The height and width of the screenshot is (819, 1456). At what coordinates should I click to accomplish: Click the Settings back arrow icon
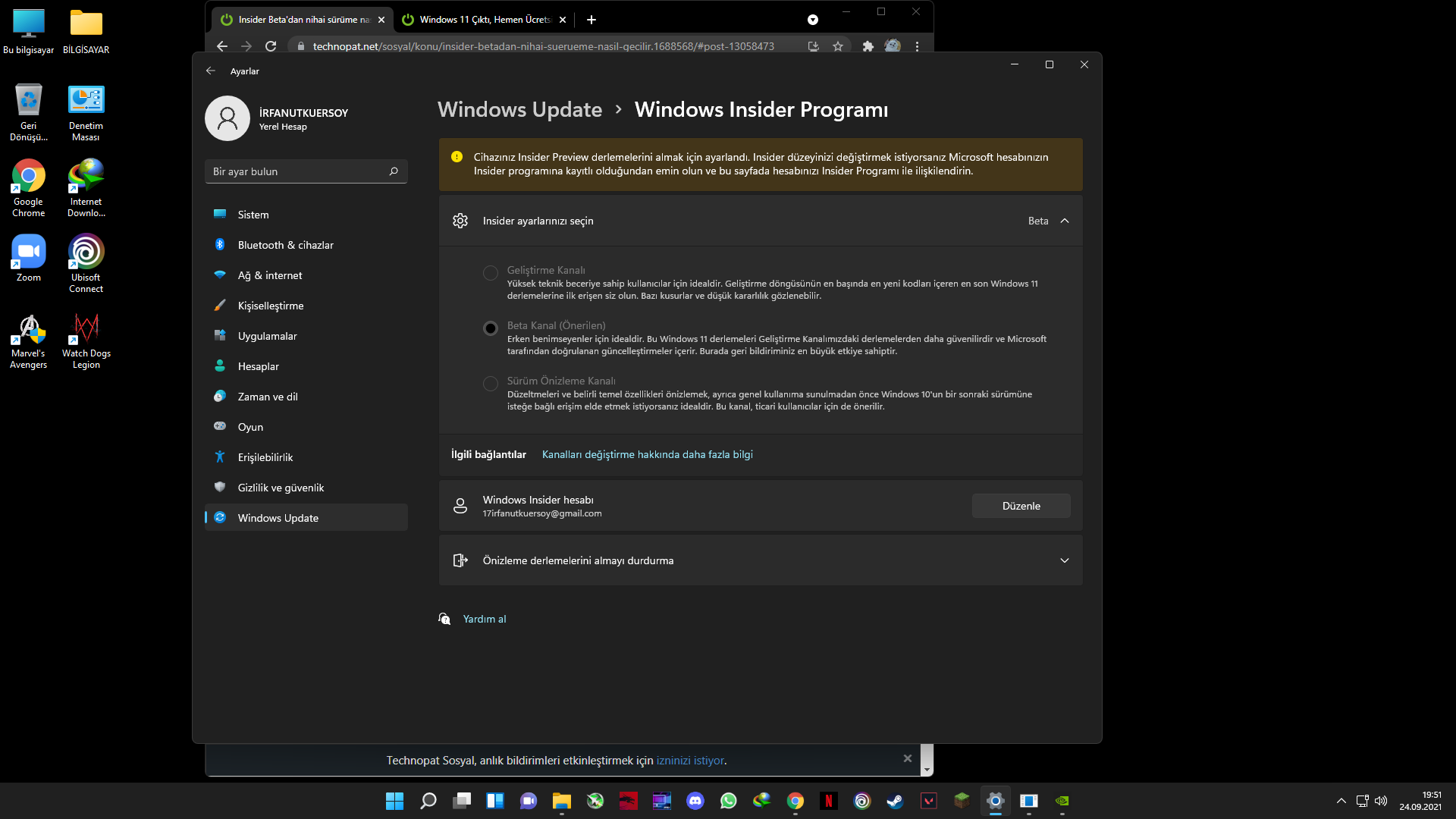pos(211,71)
